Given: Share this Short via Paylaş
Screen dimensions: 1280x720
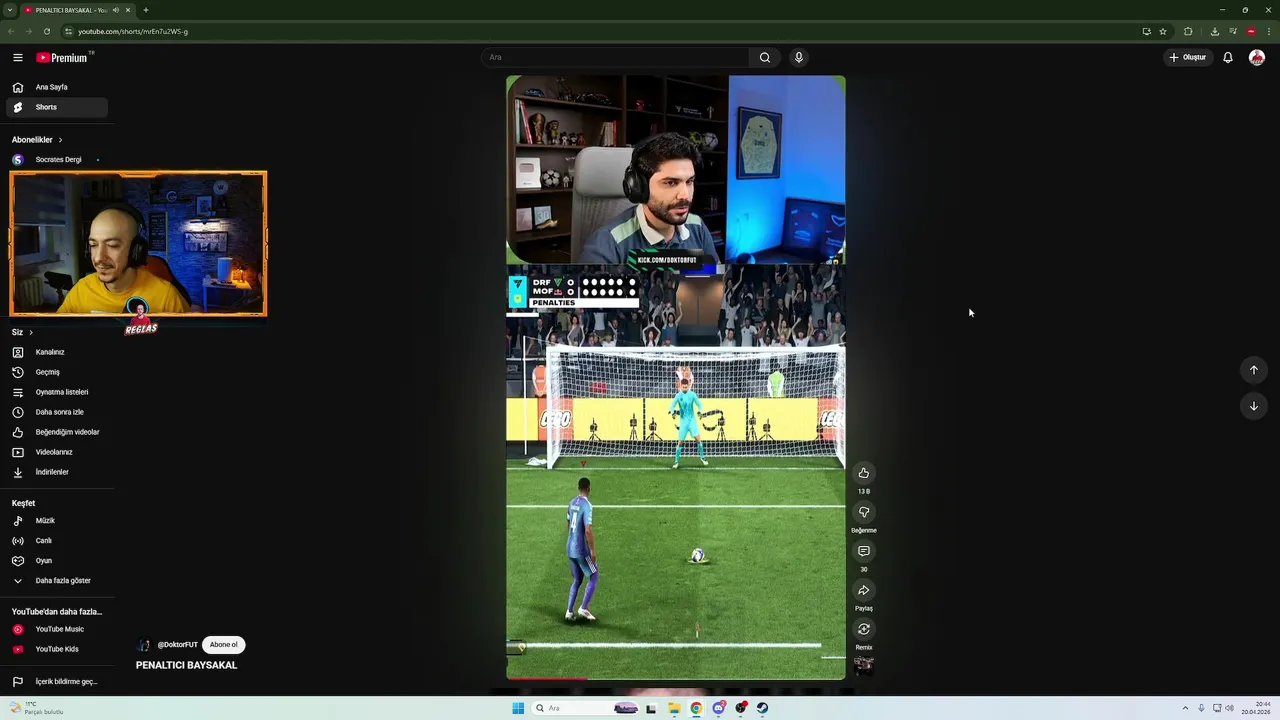Looking at the screenshot, I should click(x=864, y=590).
